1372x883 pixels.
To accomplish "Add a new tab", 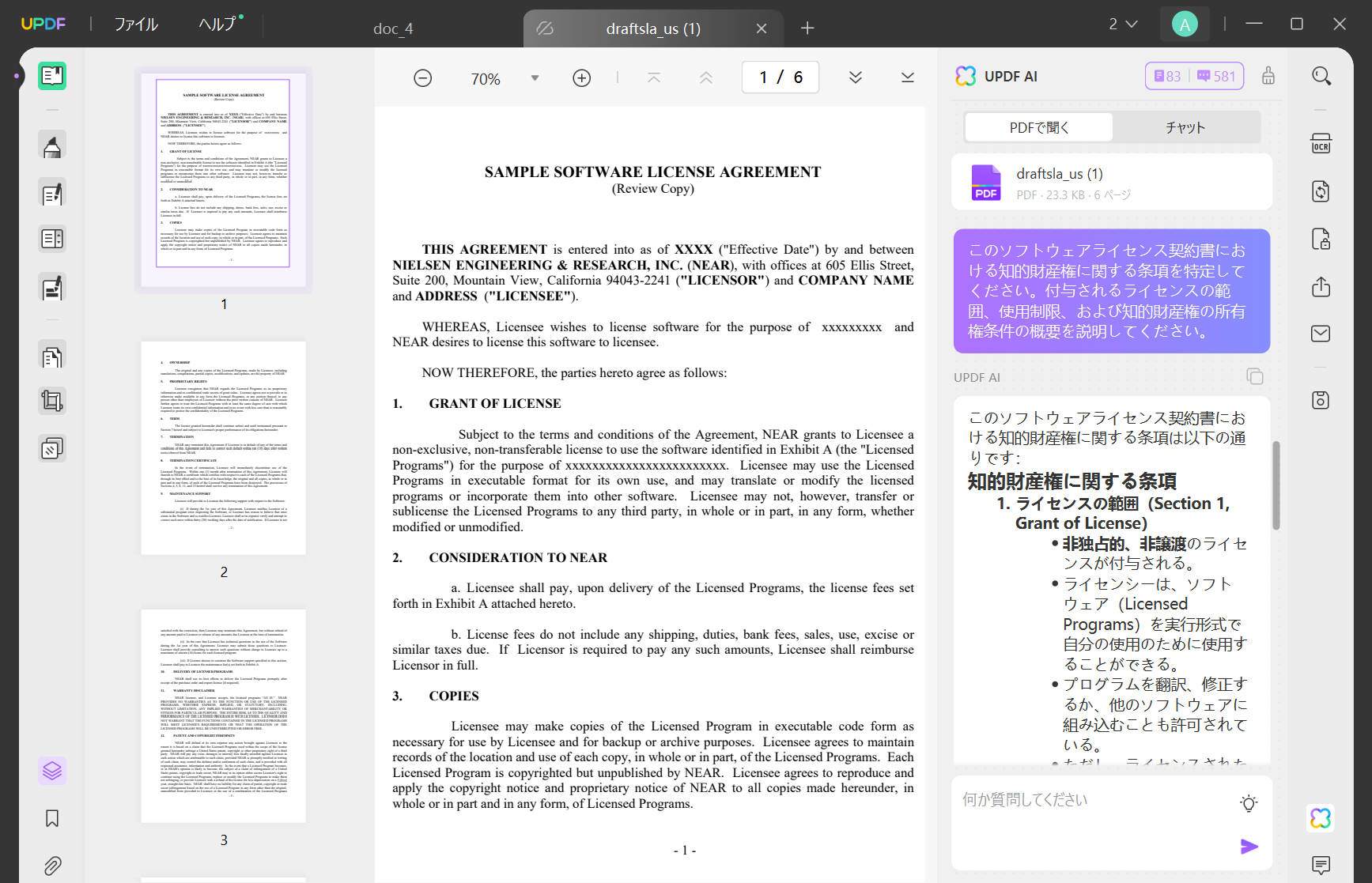I will click(x=807, y=28).
